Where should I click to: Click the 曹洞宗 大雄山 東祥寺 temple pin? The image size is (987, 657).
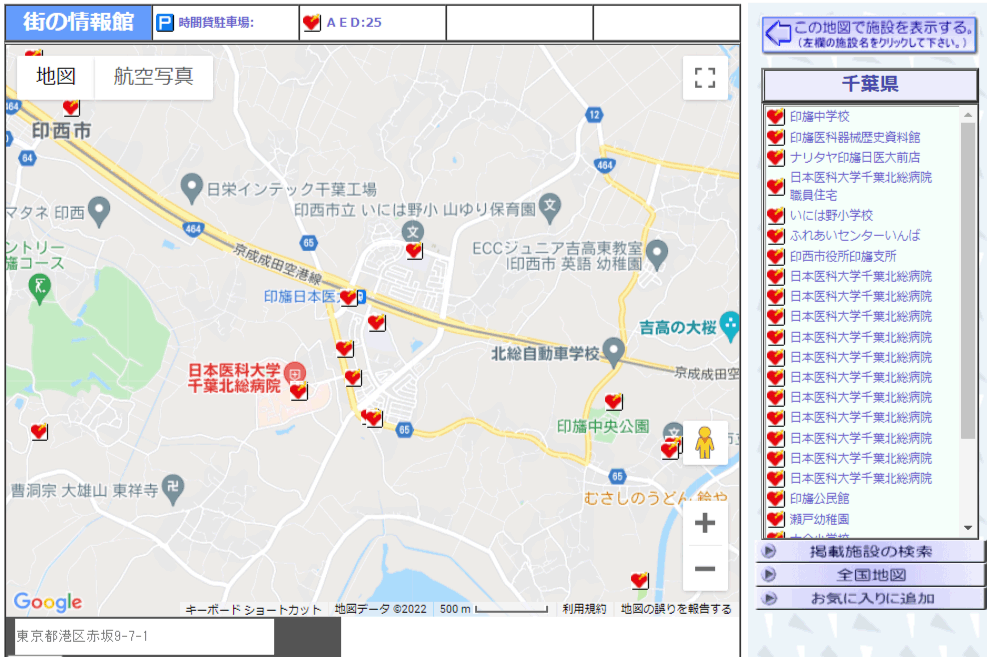[173, 490]
